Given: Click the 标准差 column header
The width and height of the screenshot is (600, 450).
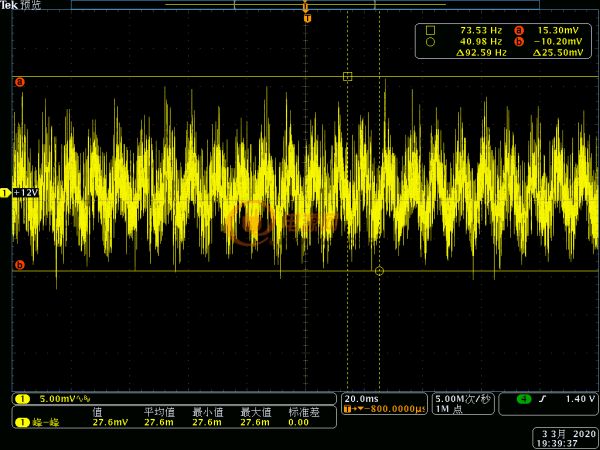Looking at the screenshot, I should [304, 412].
